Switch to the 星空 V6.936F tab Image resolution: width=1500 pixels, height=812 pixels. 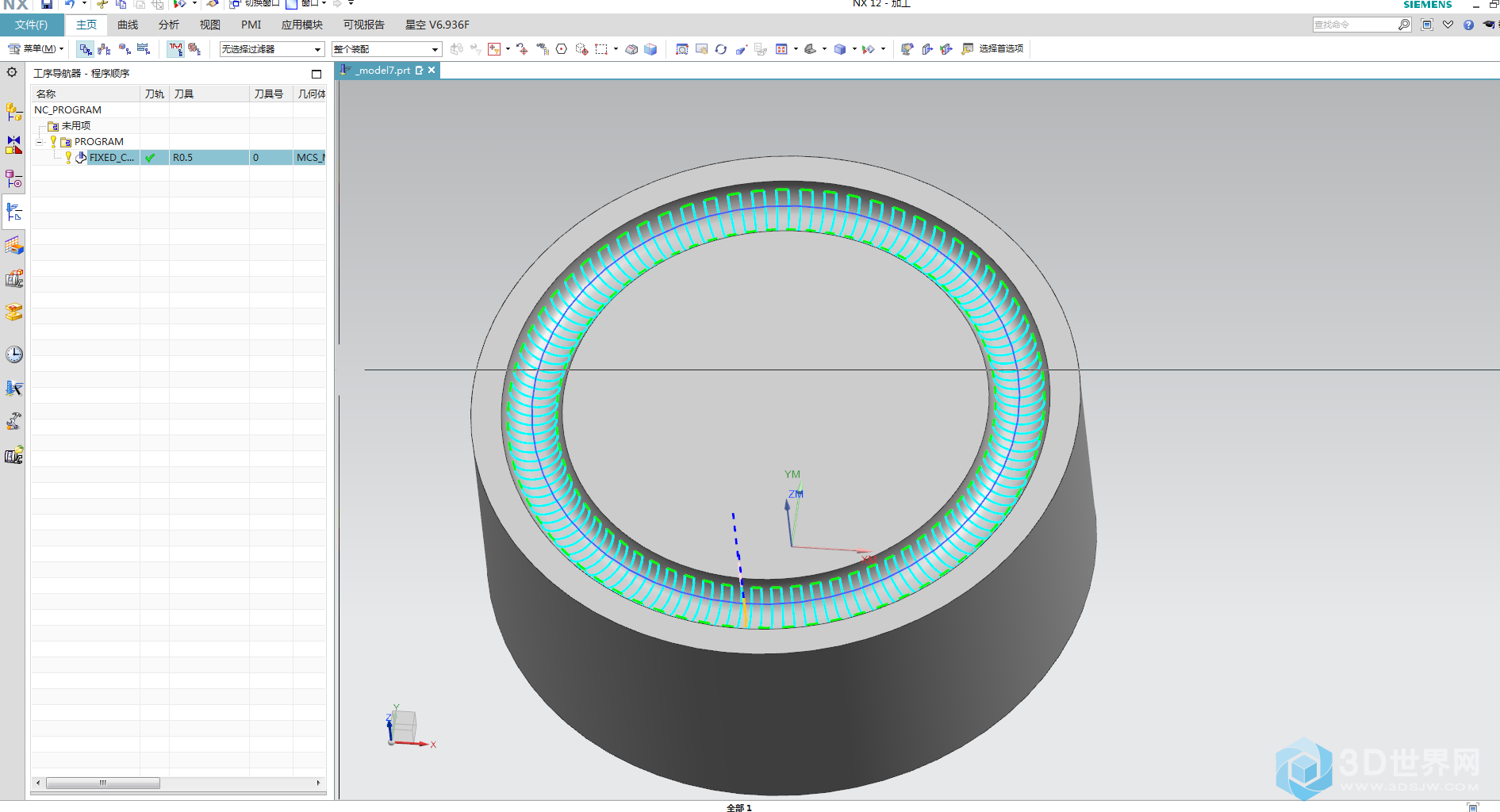pos(438,25)
